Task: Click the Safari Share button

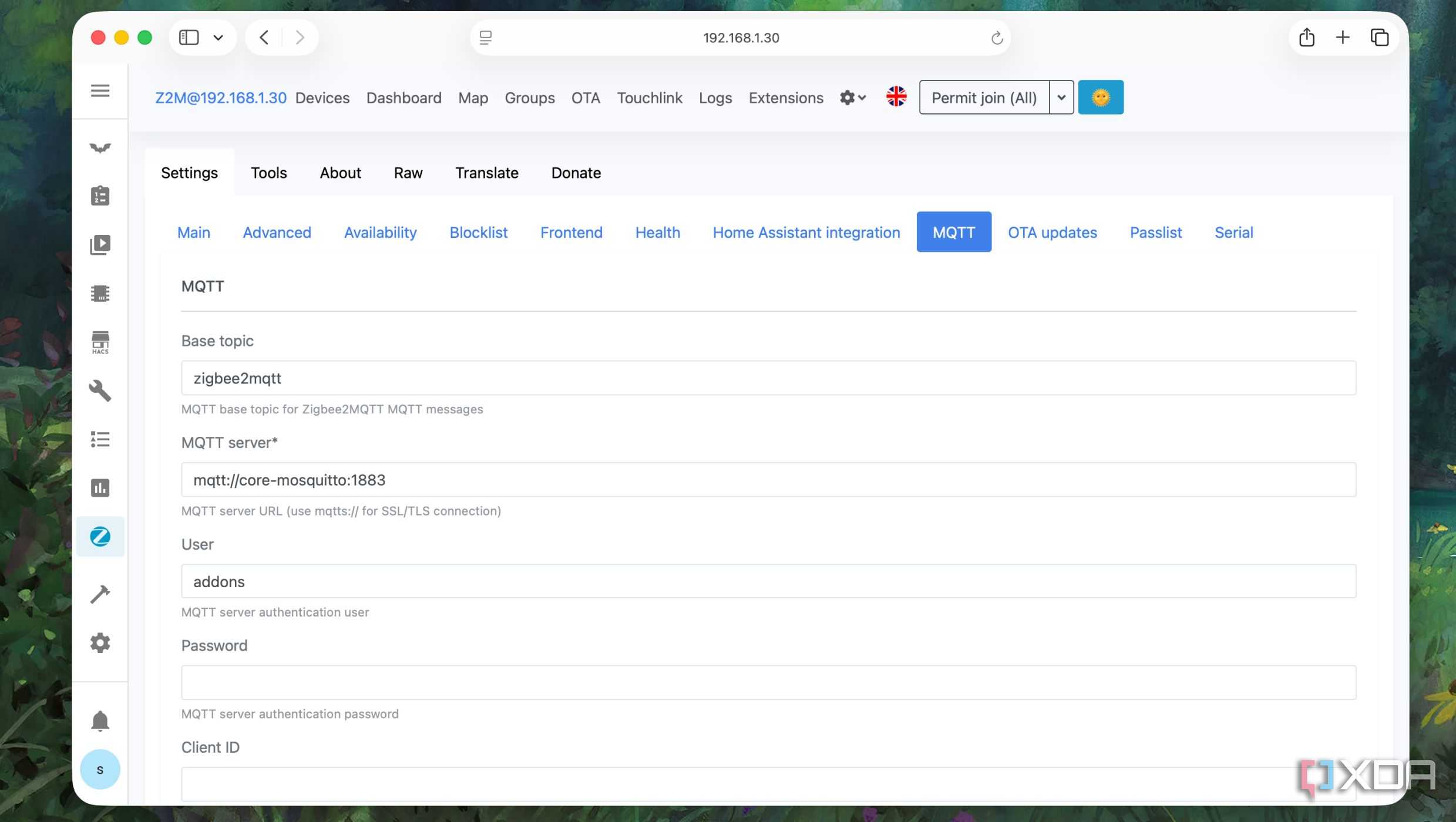Action: click(x=1306, y=38)
